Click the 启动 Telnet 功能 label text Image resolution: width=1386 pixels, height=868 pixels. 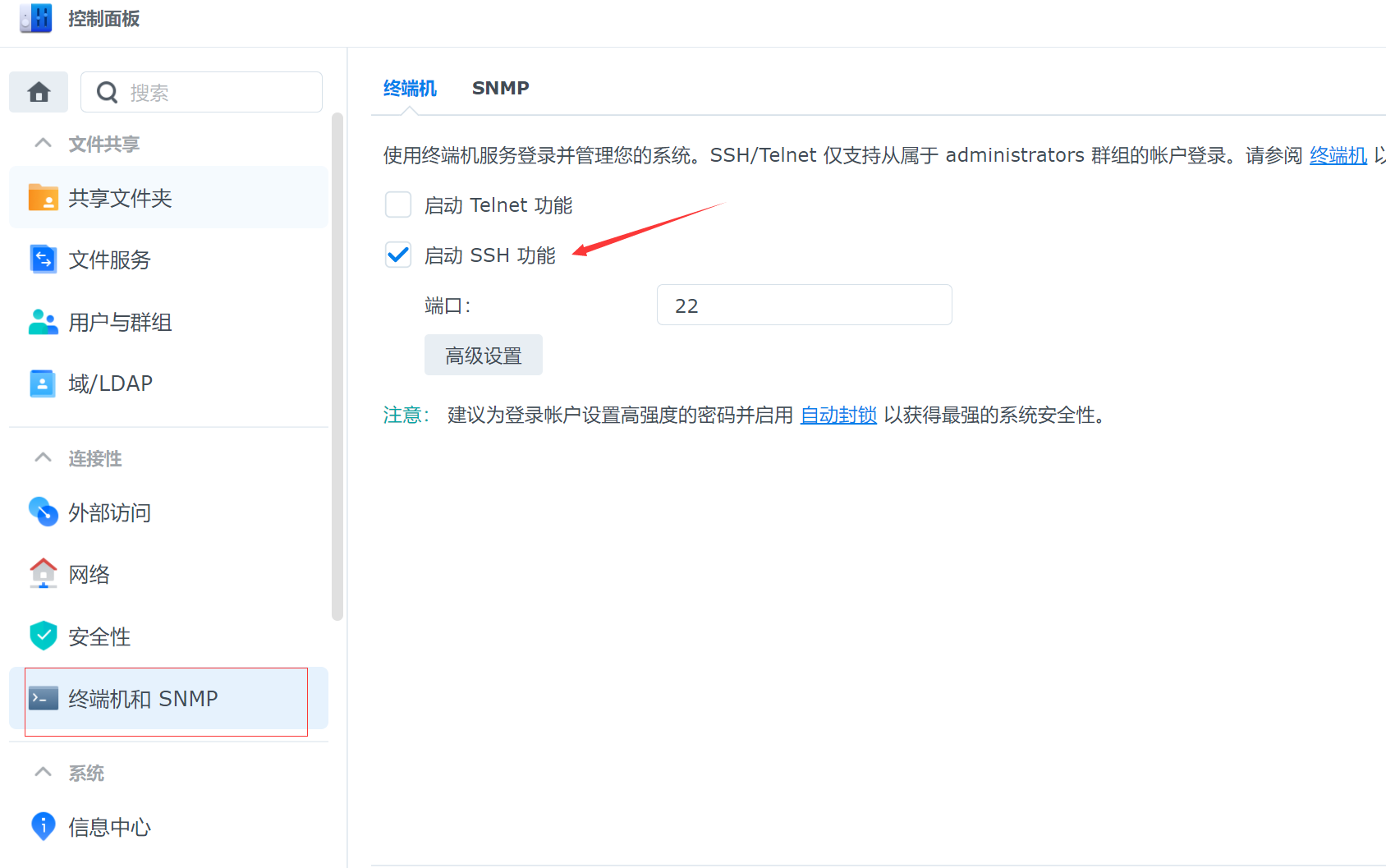[x=498, y=205]
